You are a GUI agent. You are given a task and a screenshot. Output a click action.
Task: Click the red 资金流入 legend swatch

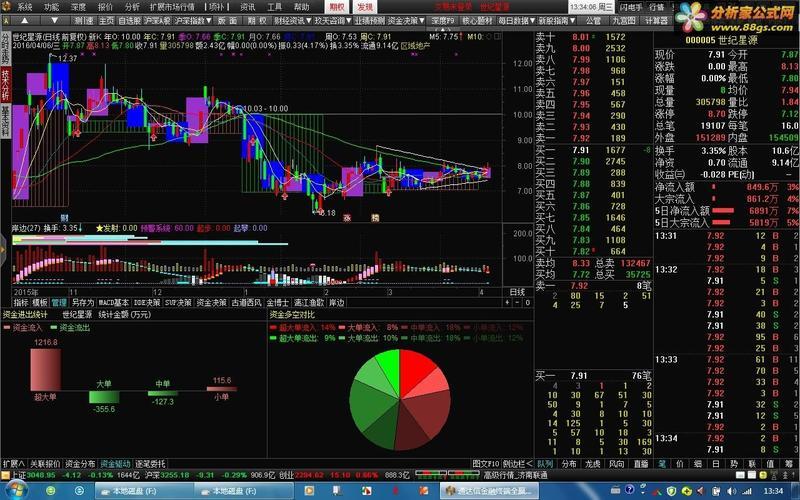7,328
